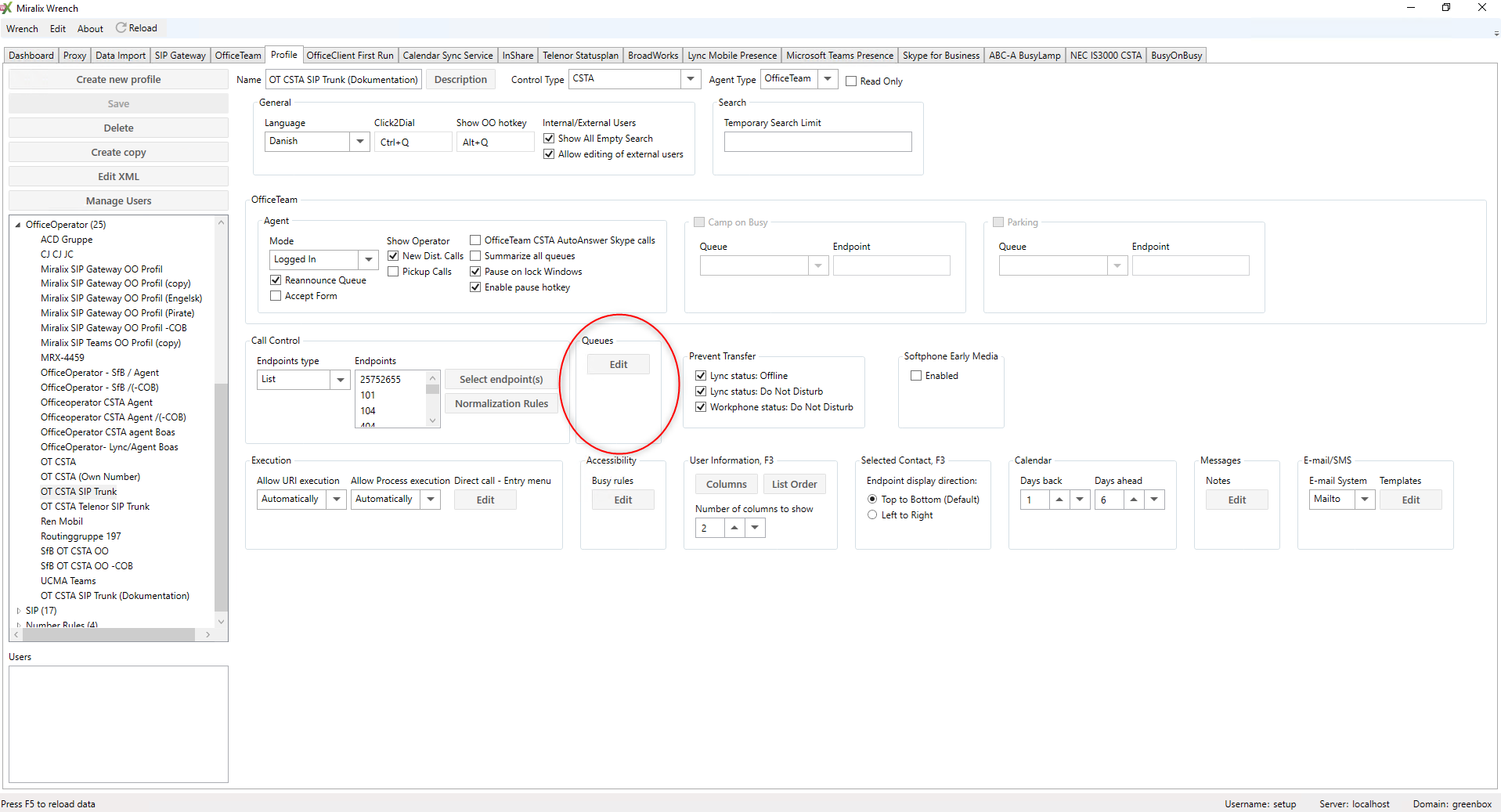Click the Temporary Search Limit field

(817, 142)
